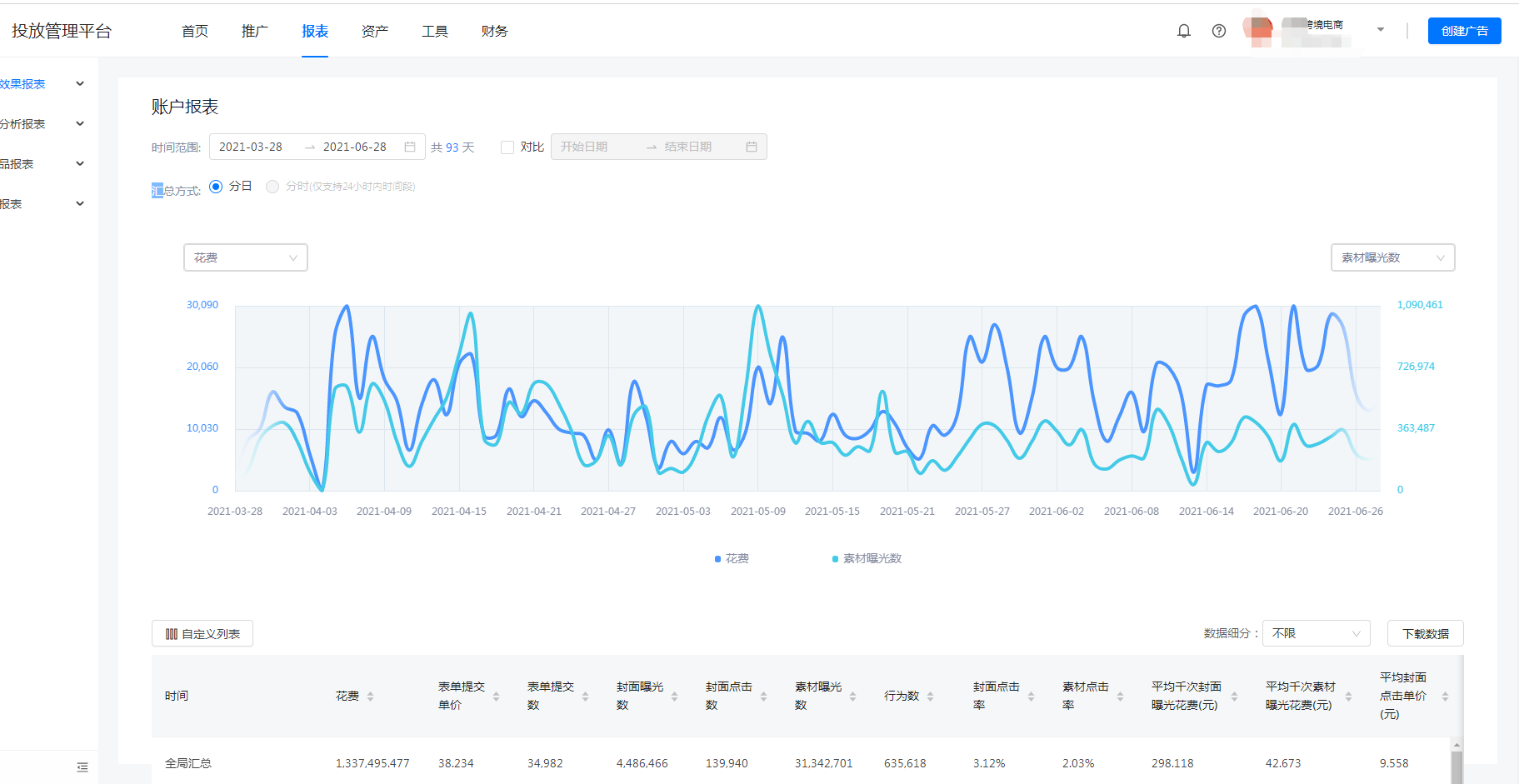
Task: Click the 下载数据 button
Action: (x=1425, y=633)
